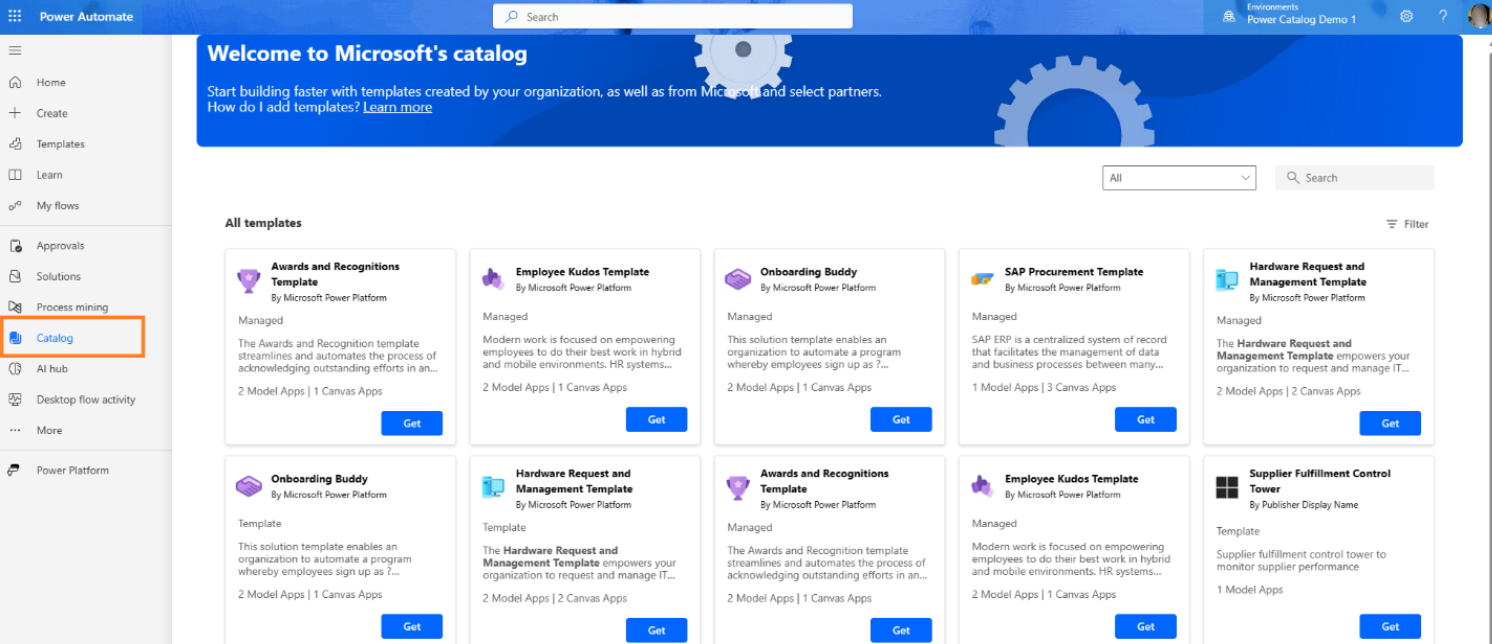
Task: Click the AI hub sidebar icon
Action: (x=15, y=369)
